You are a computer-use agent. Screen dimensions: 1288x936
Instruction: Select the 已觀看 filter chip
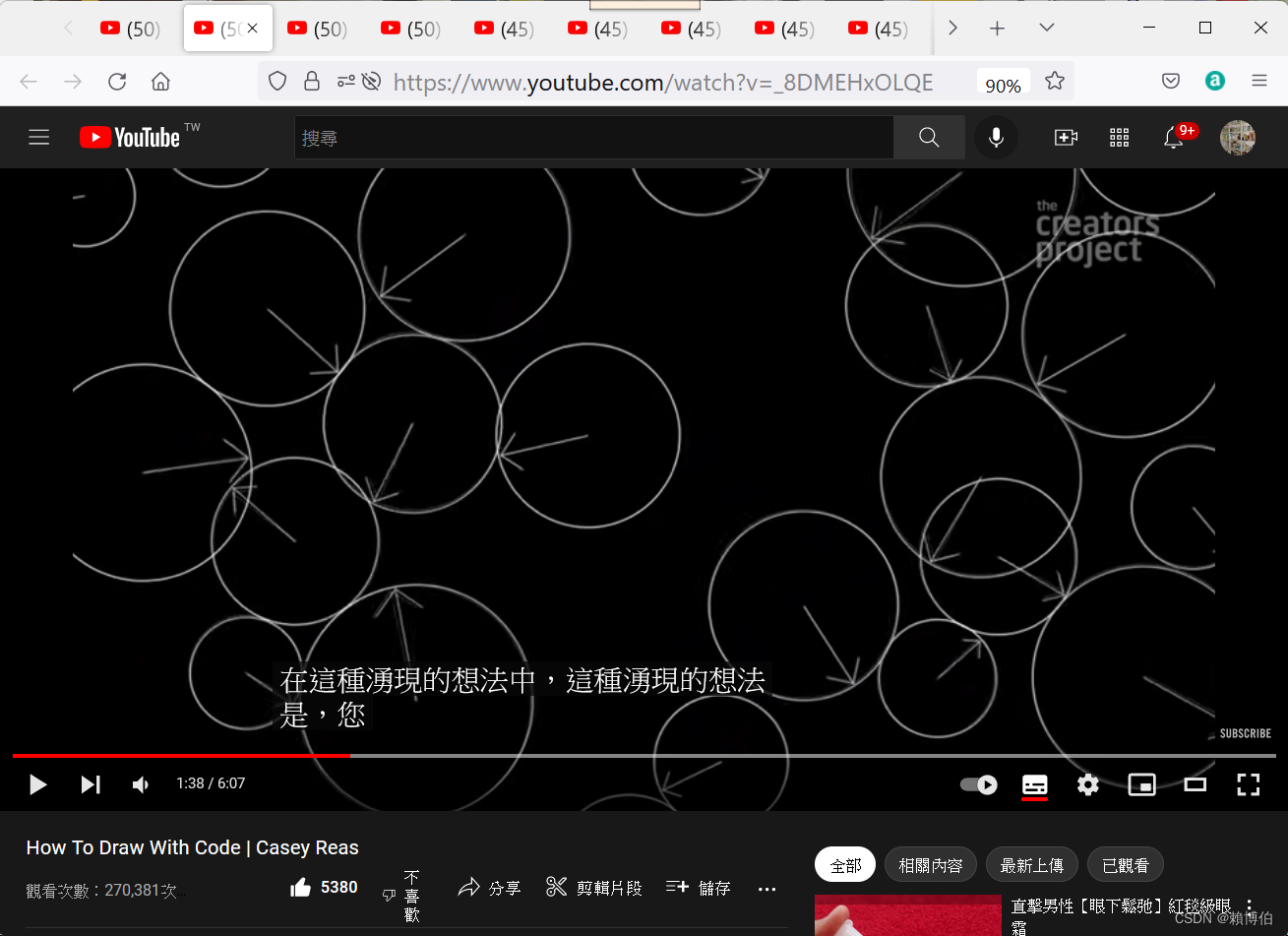coord(1125,865)
